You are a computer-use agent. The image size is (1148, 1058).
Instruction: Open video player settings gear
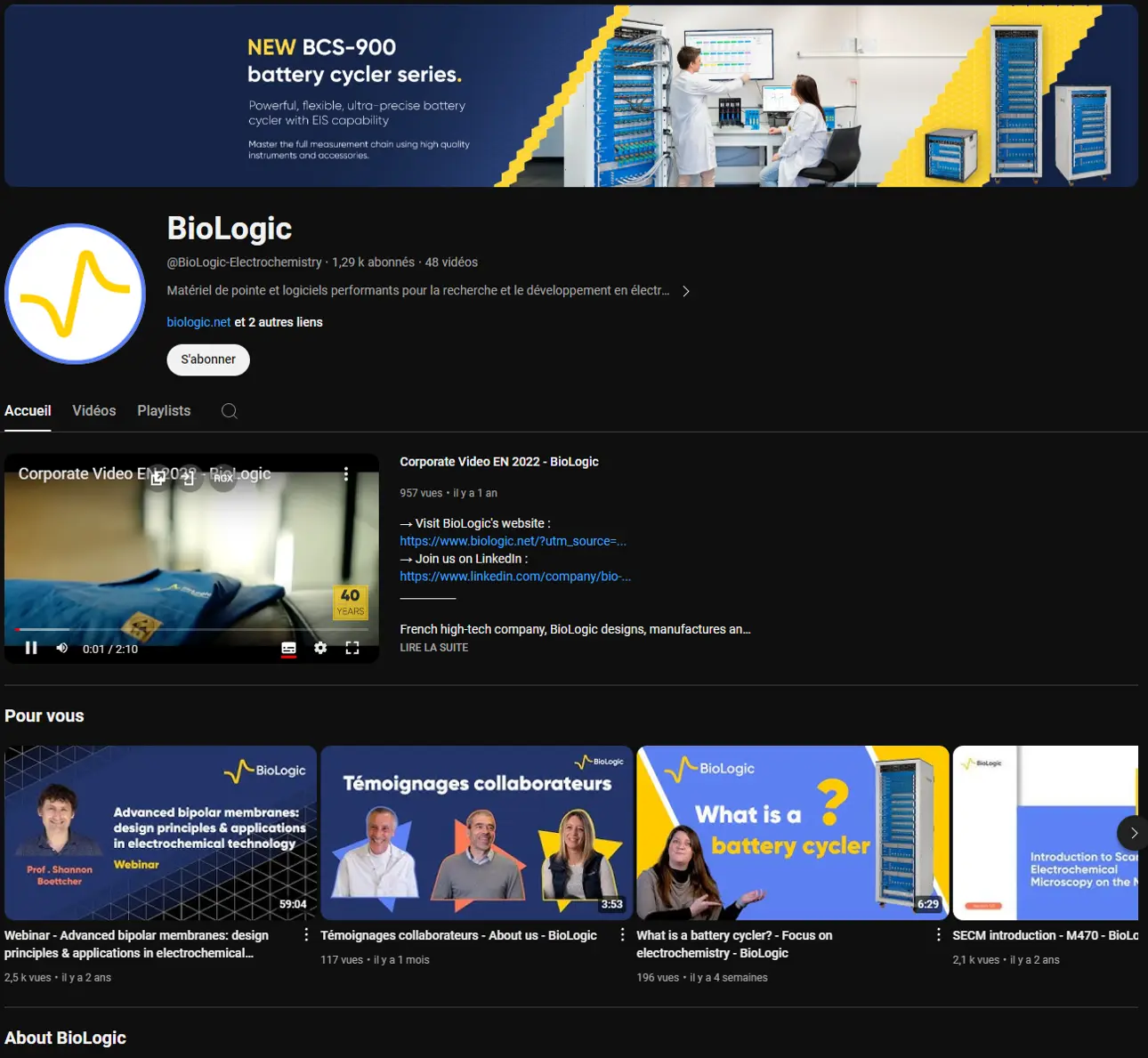point(320,648)
